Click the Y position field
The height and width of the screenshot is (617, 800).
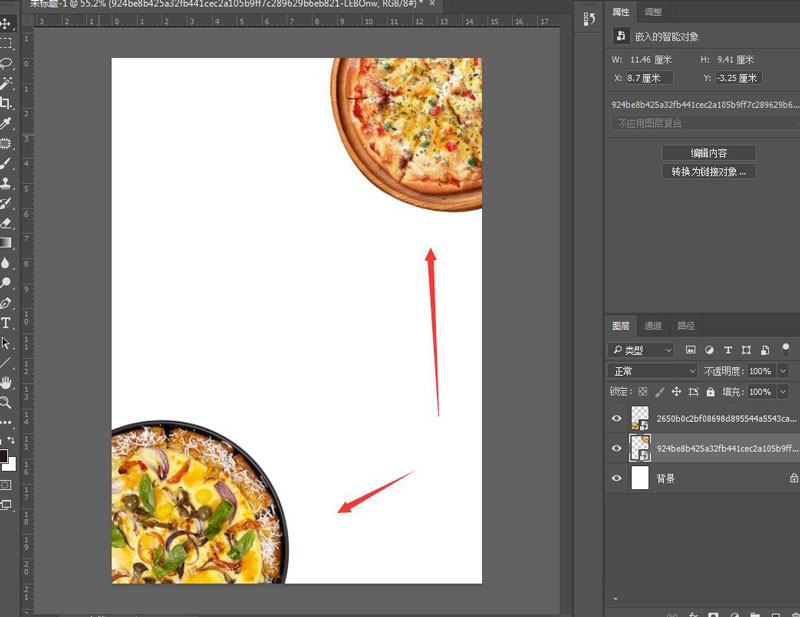coord(738,78)
